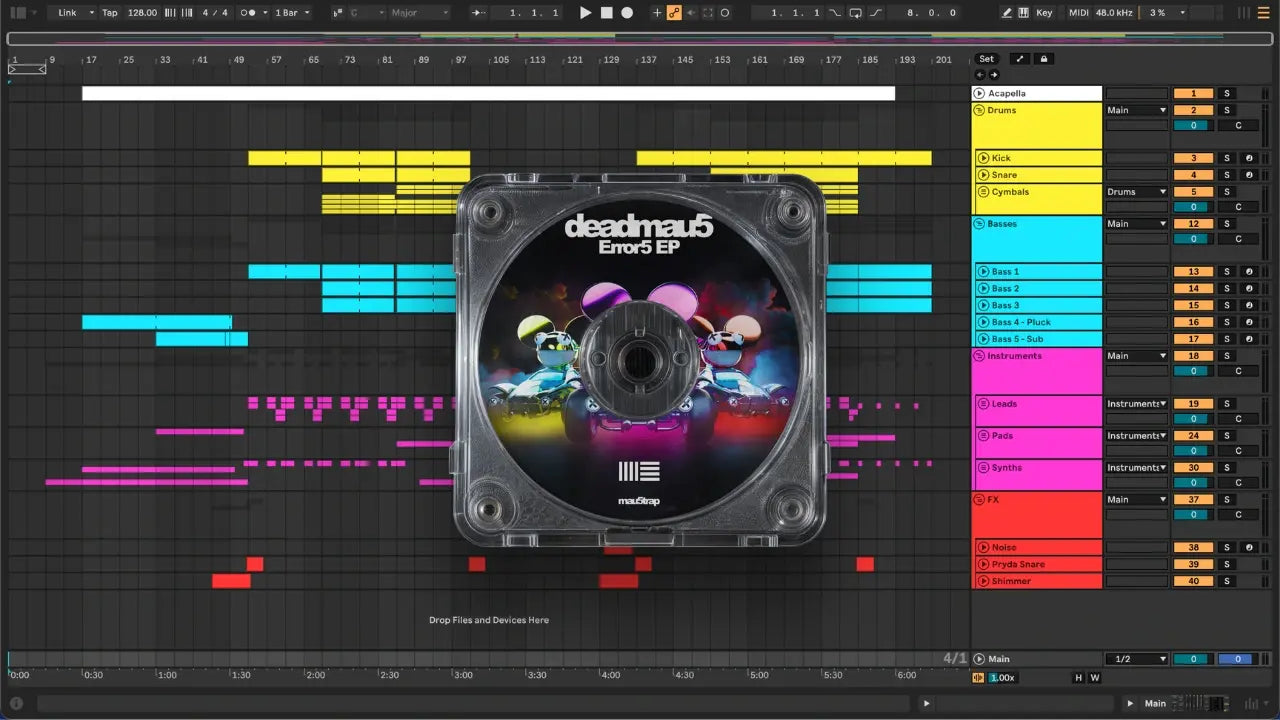1280x720 pixels.
Task: Click the 128.00 tempo field
Action: pos(142,13)
